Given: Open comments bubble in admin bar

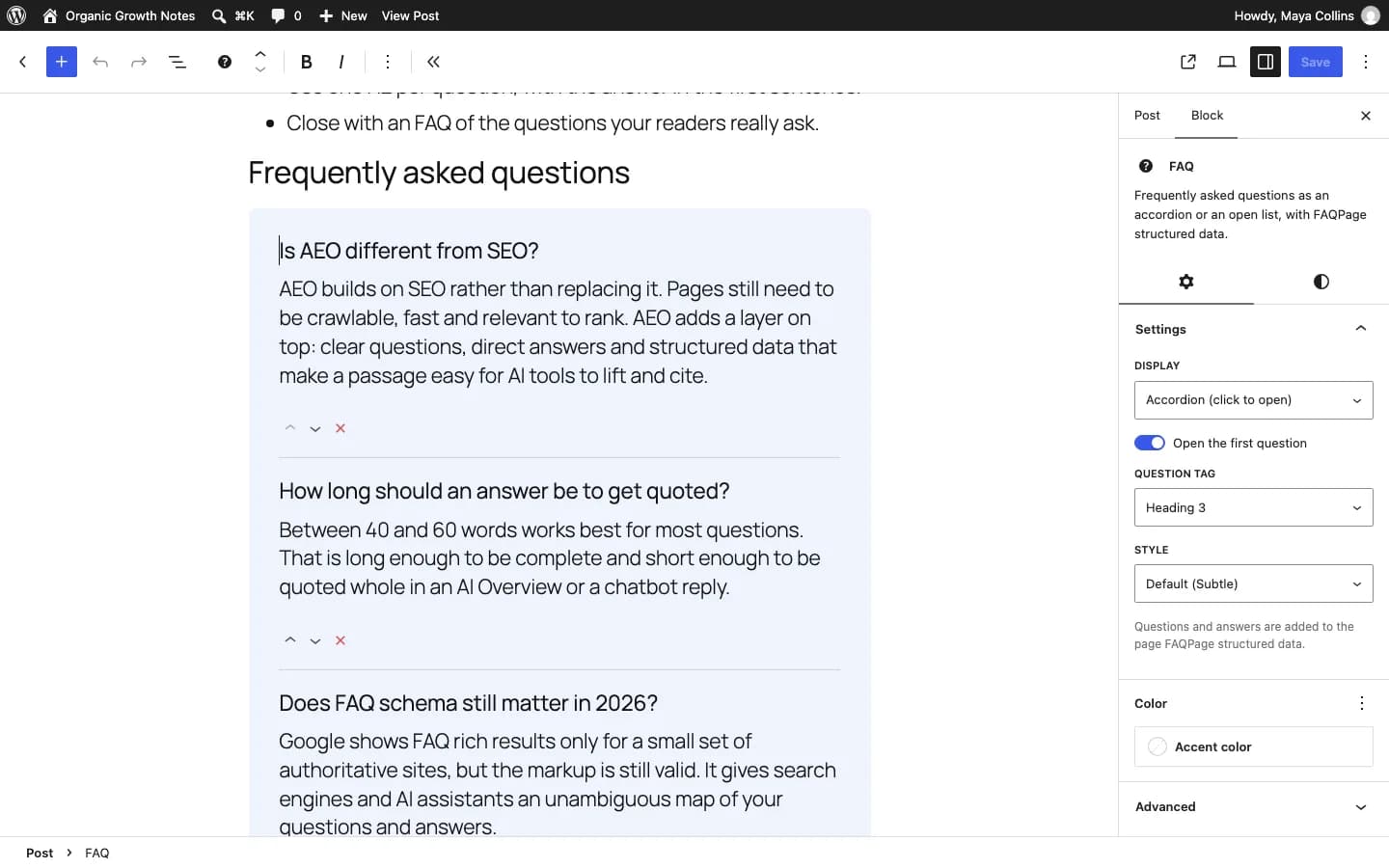Looking at the screenshot, I should click(286, 15).
